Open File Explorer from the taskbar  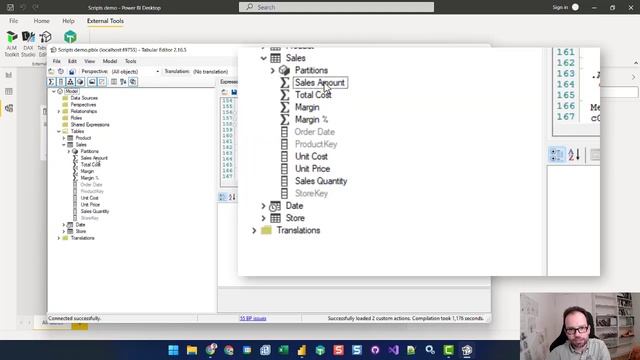pyautogui.click(x=192, y=350)
